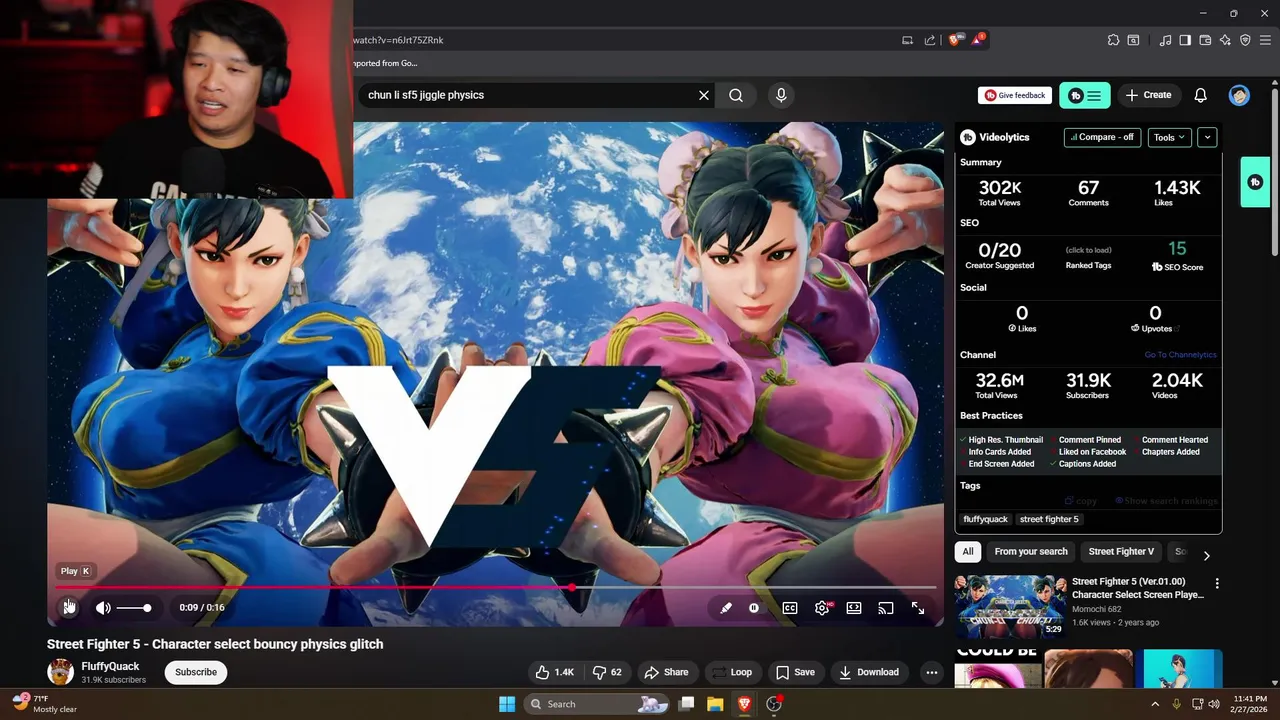Open the browser Extensions puzzle icon
This screenshot has width=1280, height=720.
tap(1113, 40)
